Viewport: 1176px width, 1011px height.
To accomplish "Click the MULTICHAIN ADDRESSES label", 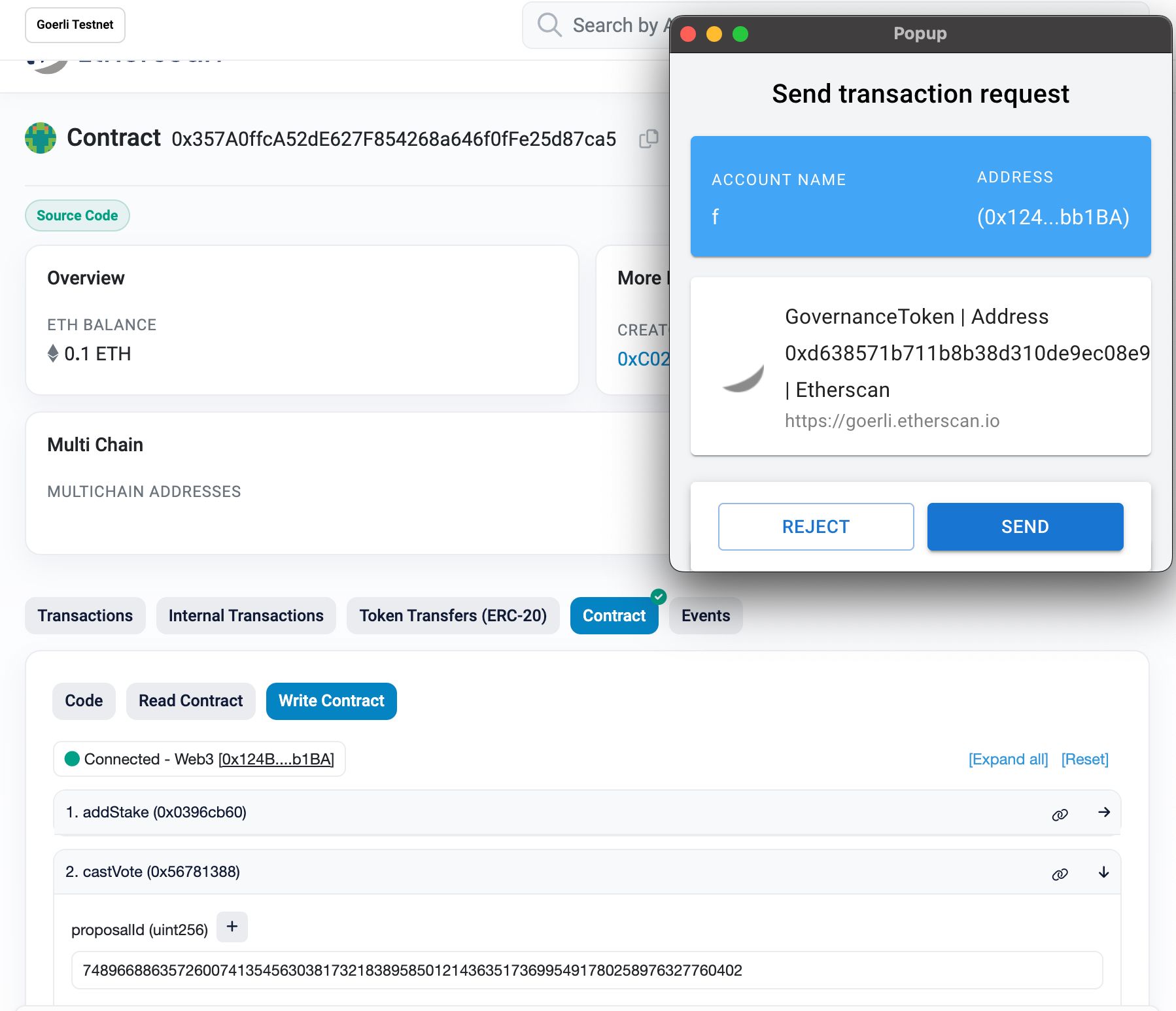I will point(144,491).
